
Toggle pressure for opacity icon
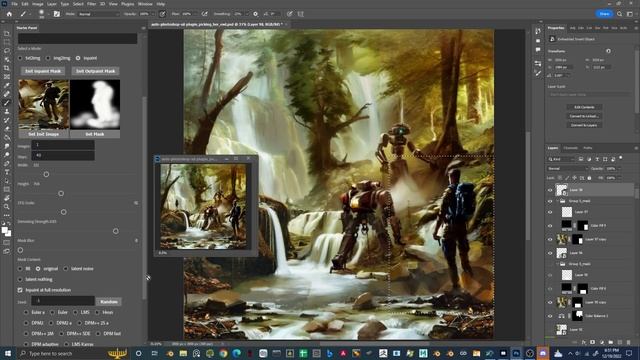pos(162,14)
